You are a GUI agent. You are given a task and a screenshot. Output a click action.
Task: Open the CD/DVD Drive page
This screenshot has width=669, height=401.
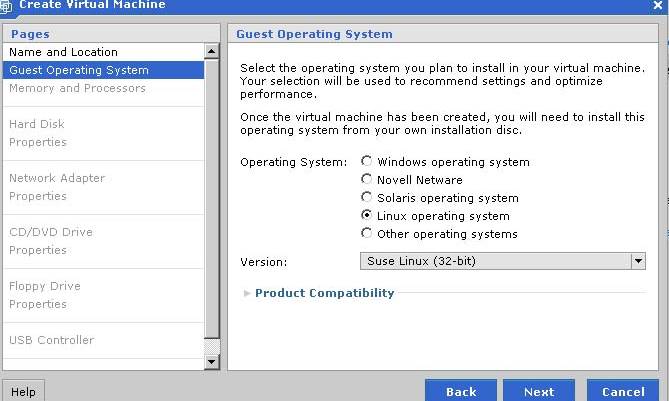tap(50, 232)
